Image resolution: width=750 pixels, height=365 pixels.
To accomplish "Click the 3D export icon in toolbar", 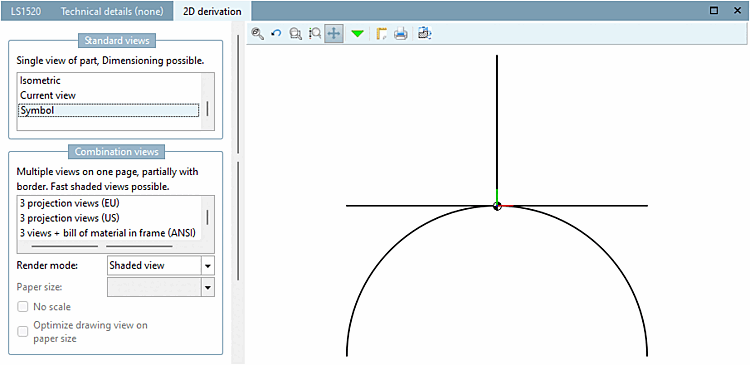I will tap(425, 33).
